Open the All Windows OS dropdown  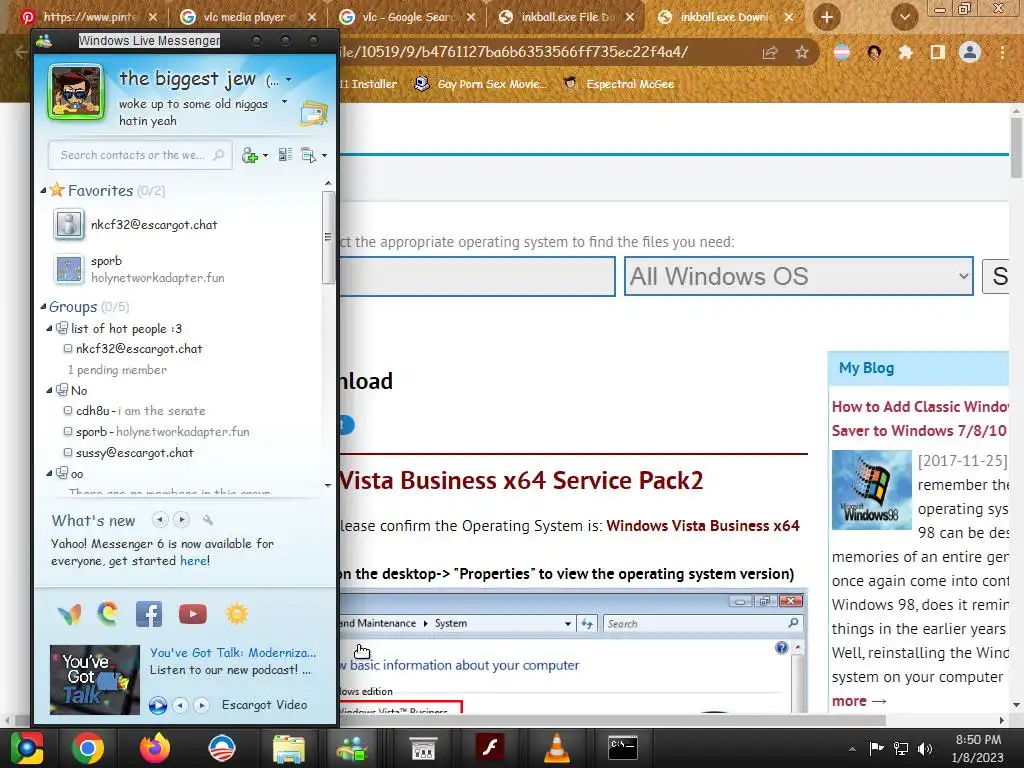[x=799, y=276]
